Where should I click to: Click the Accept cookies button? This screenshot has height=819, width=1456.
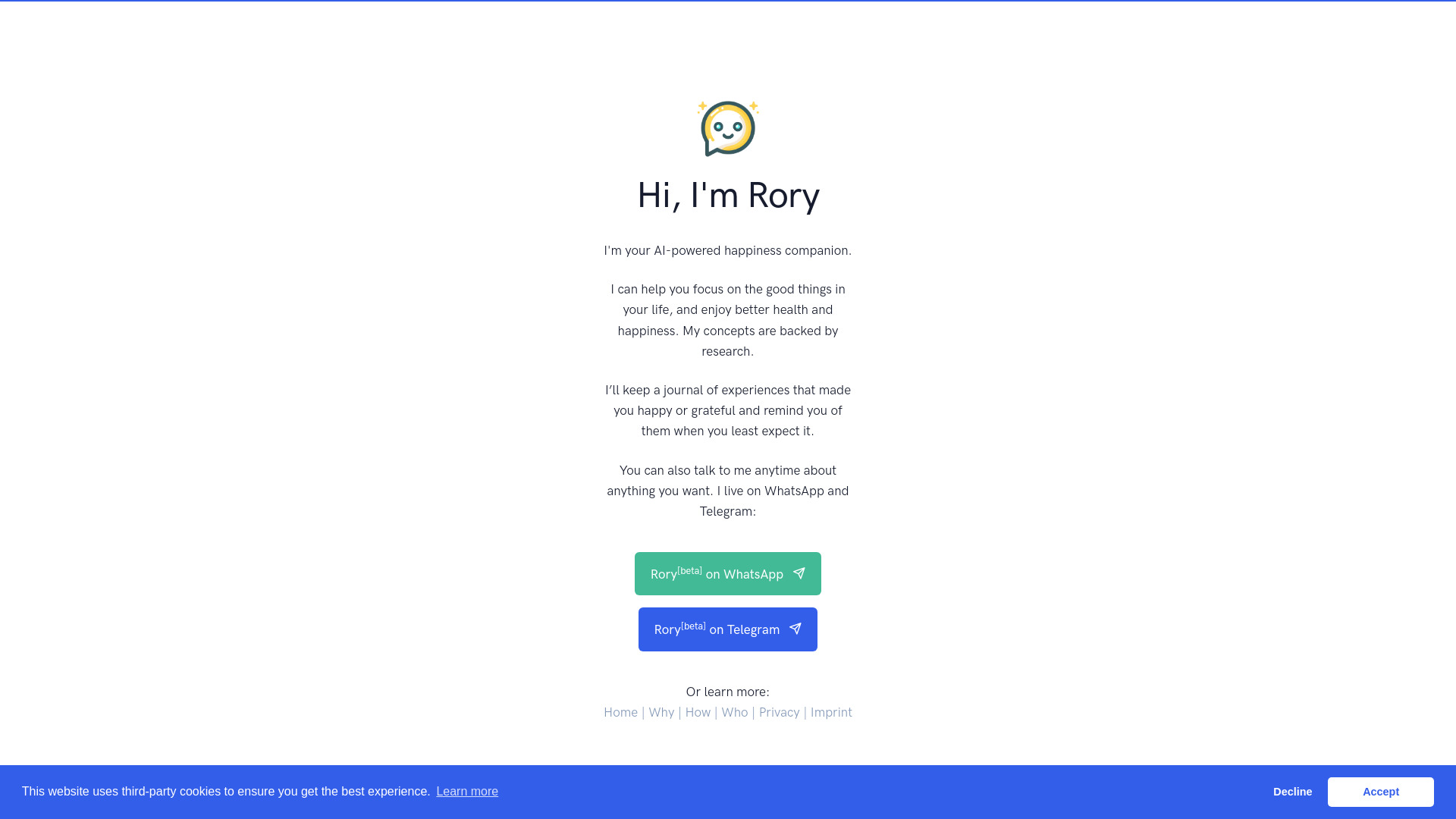click(x=1381, y=791)
